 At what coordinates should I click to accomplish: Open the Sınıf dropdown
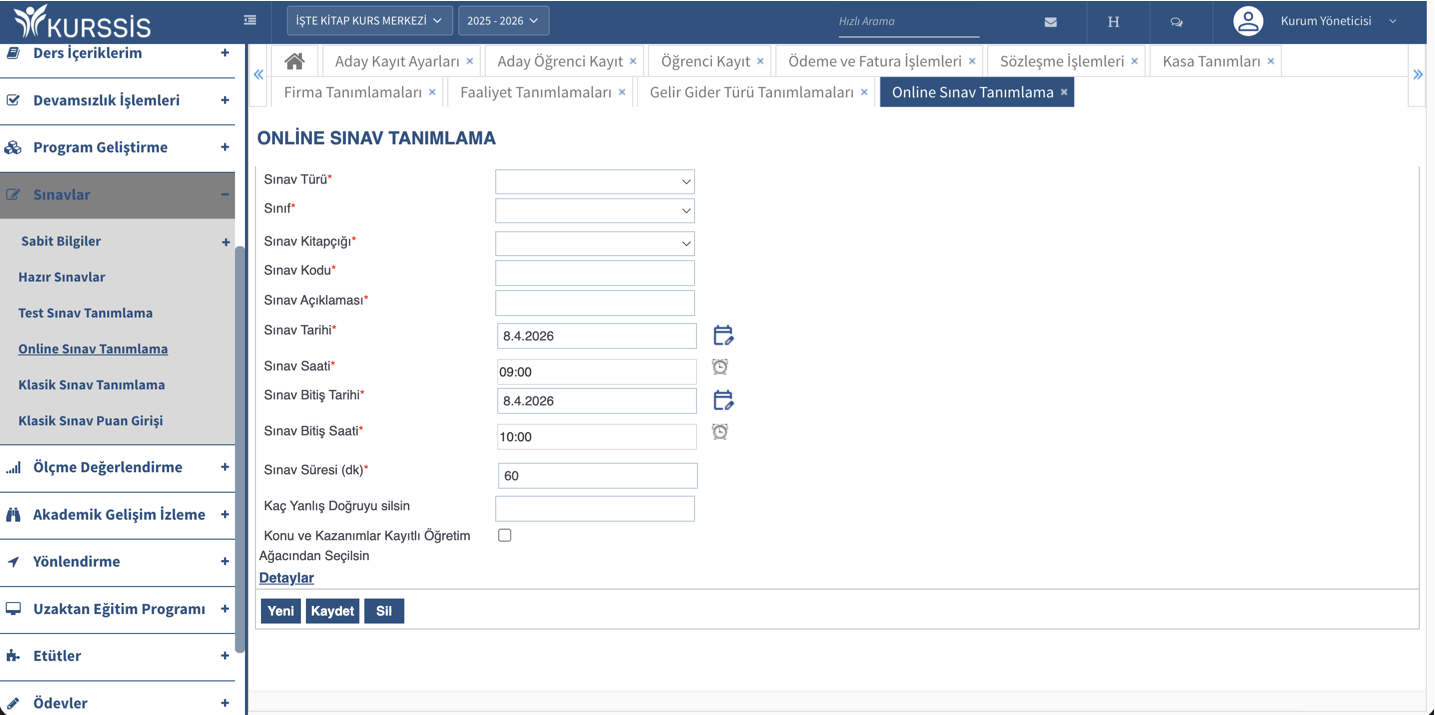(595, 210)
